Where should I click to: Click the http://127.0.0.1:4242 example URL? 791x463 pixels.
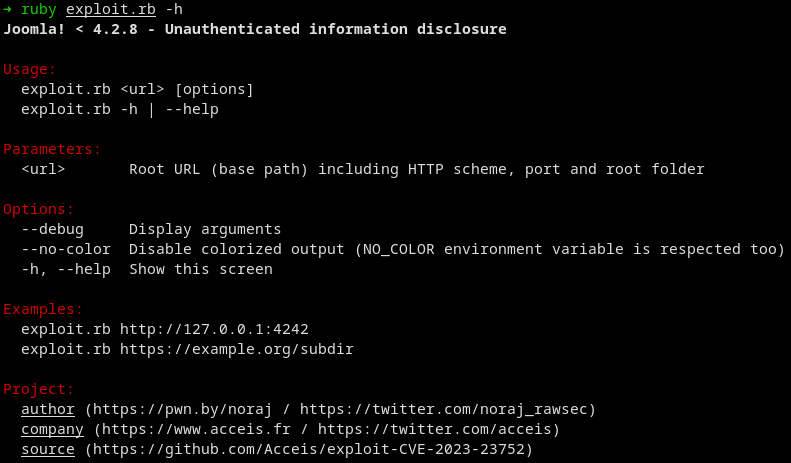(x=214, y=329)
